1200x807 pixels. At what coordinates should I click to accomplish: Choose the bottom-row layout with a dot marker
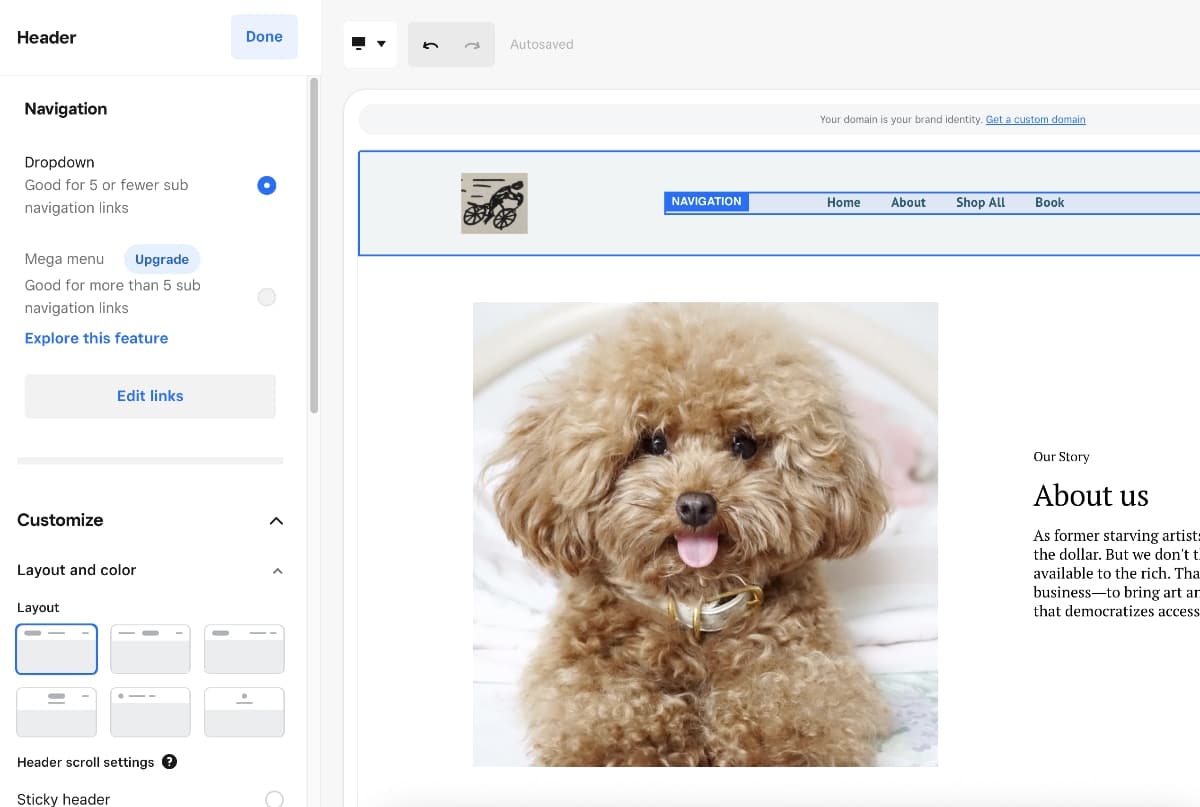[x=150, y=712]
